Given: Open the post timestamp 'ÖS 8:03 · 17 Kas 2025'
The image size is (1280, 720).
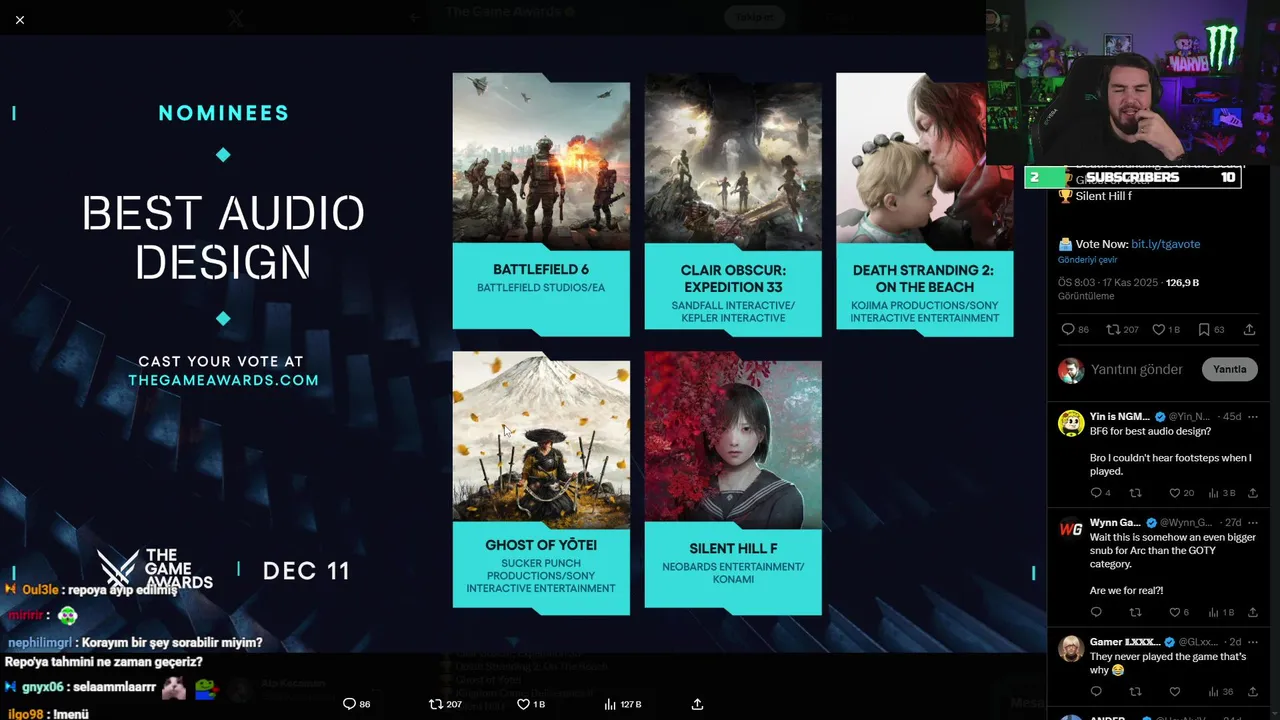Looking at the screenshot, I should pos(1108,283).
